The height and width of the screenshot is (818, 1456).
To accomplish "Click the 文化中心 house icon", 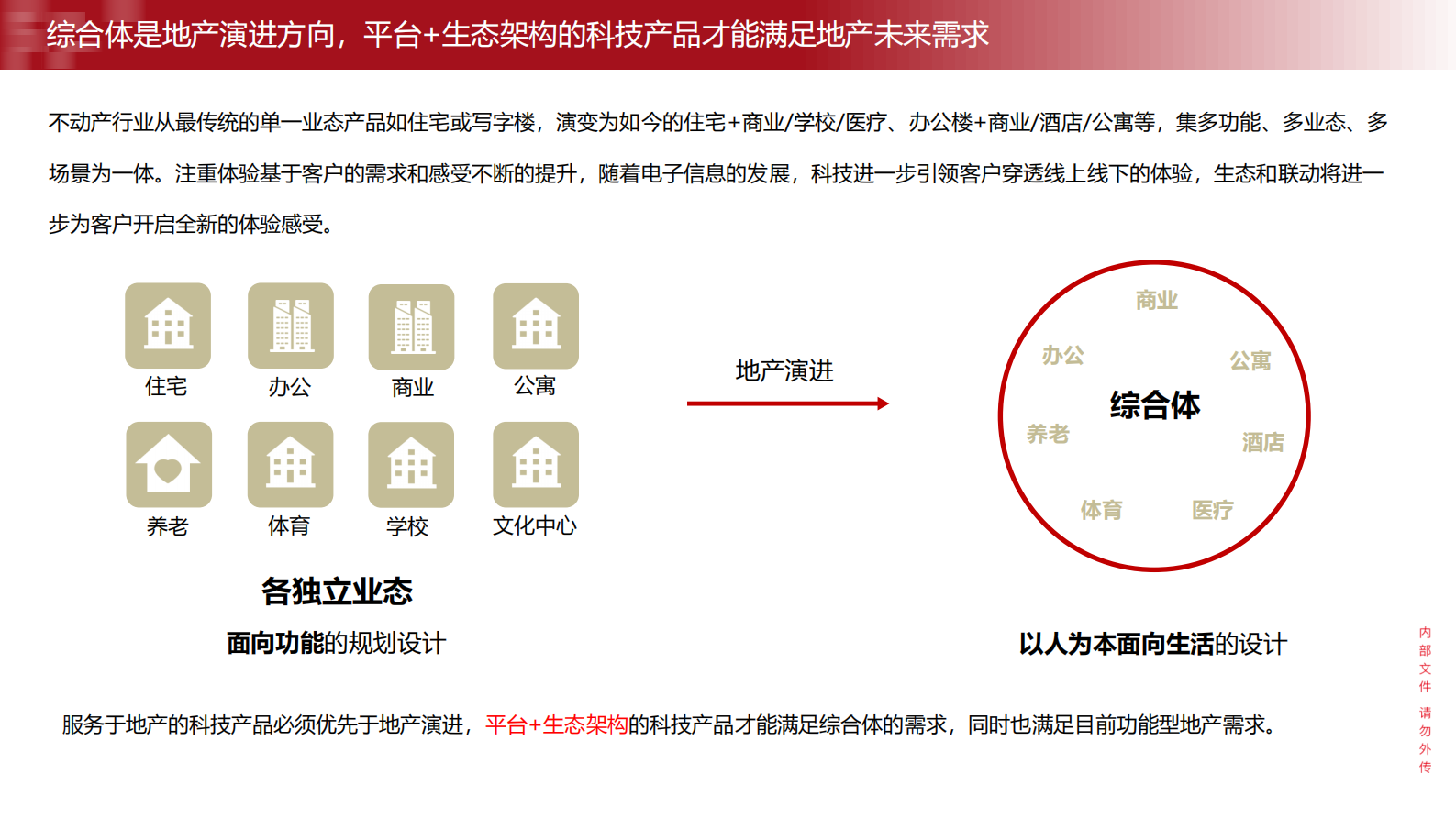I will click(536, 464).
